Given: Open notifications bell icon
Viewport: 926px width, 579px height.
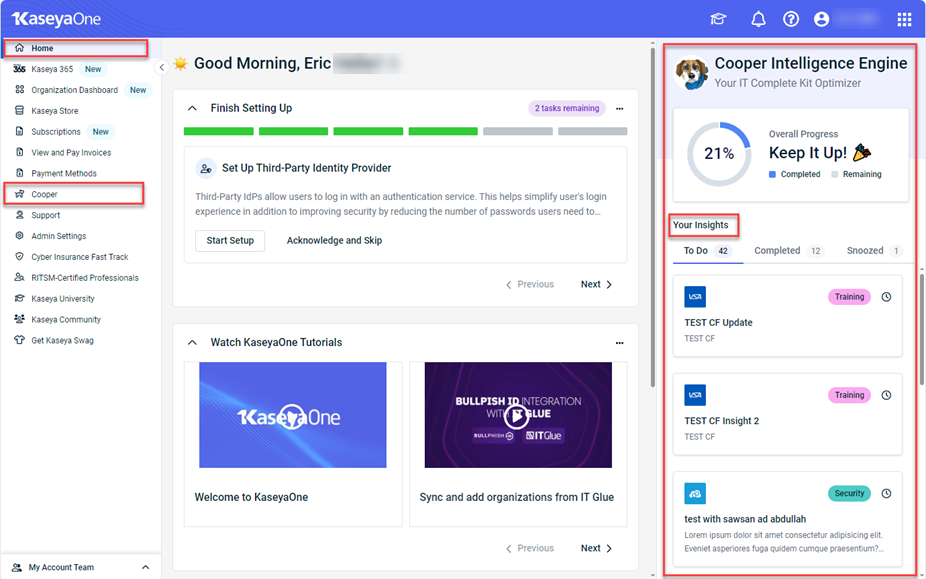Looking at the screenshot, I should coord(758,19).
